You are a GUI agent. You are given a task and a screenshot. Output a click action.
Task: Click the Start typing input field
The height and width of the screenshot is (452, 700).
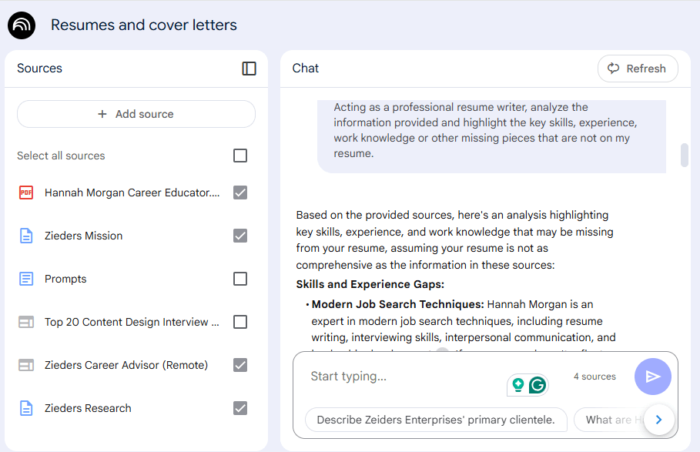402,377
